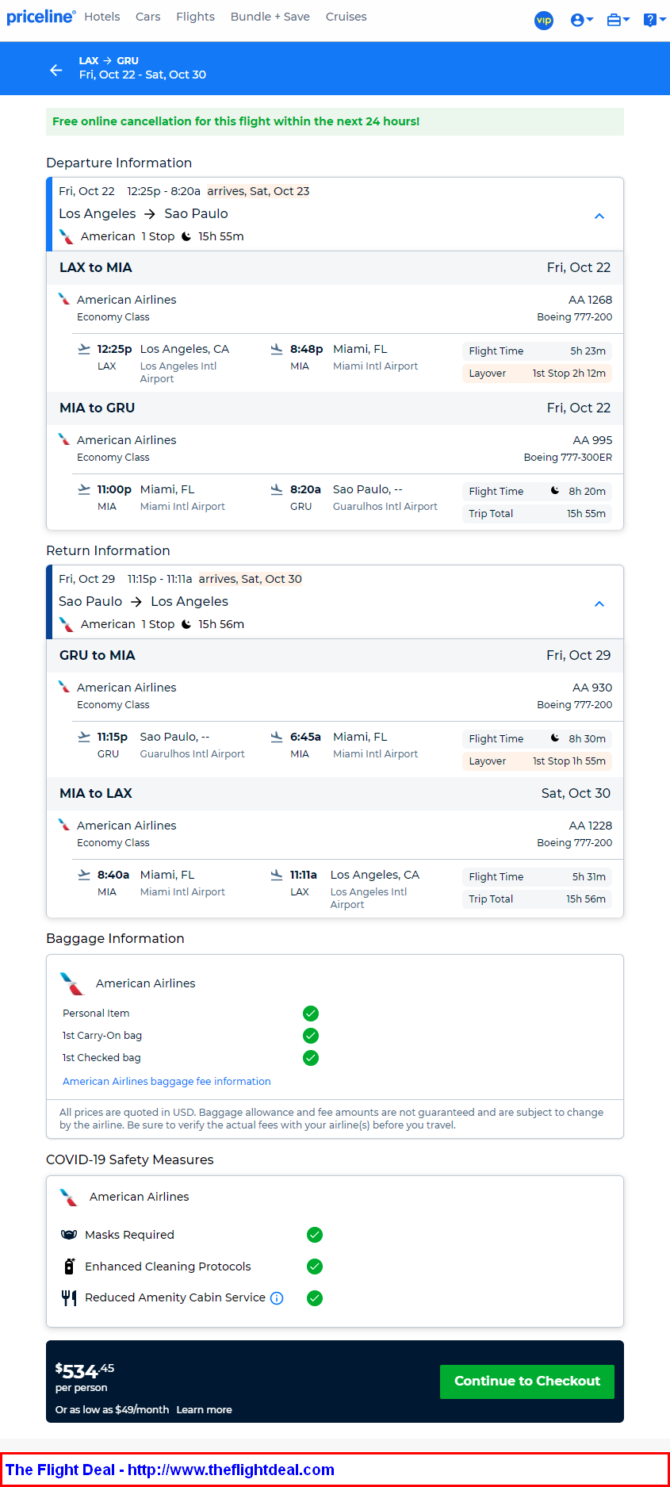Open the My Trips briefcase dropdown
Screen dimensions: 670x1487
618,20
